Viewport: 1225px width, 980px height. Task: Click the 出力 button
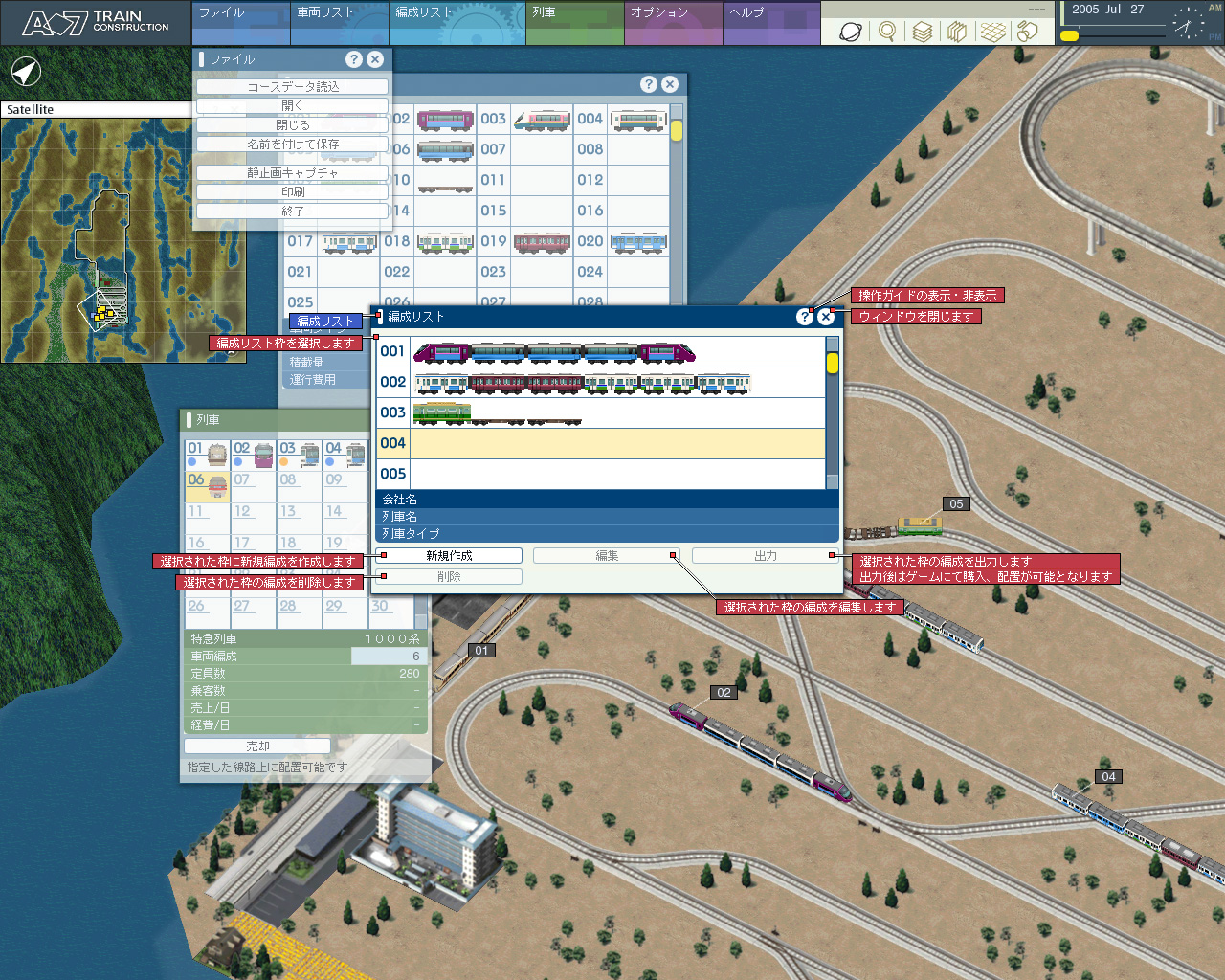click(x=766, y=556)
